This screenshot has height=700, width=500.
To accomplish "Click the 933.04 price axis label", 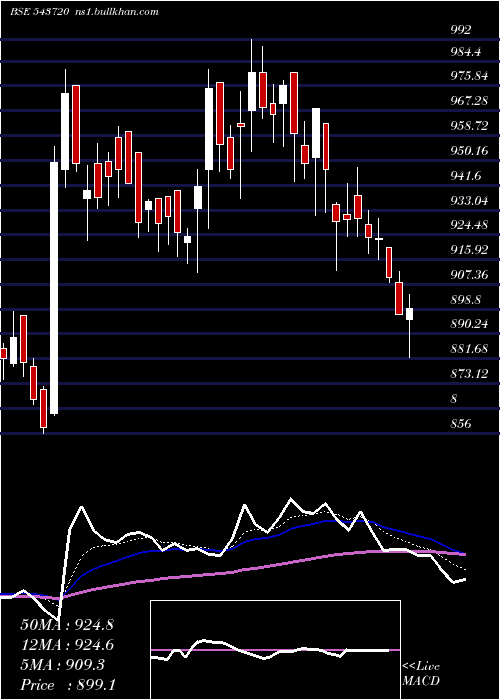I will (469, 201).
